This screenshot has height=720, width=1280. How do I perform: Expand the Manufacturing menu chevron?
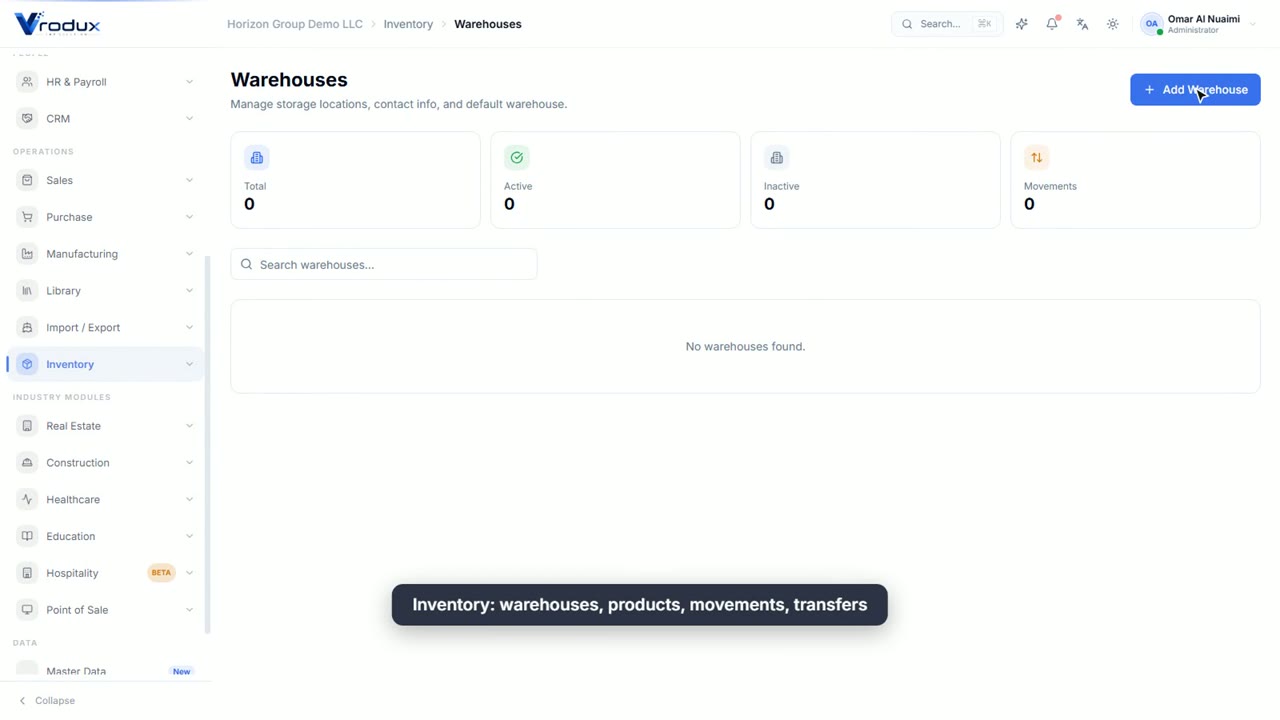pos(189,254)
